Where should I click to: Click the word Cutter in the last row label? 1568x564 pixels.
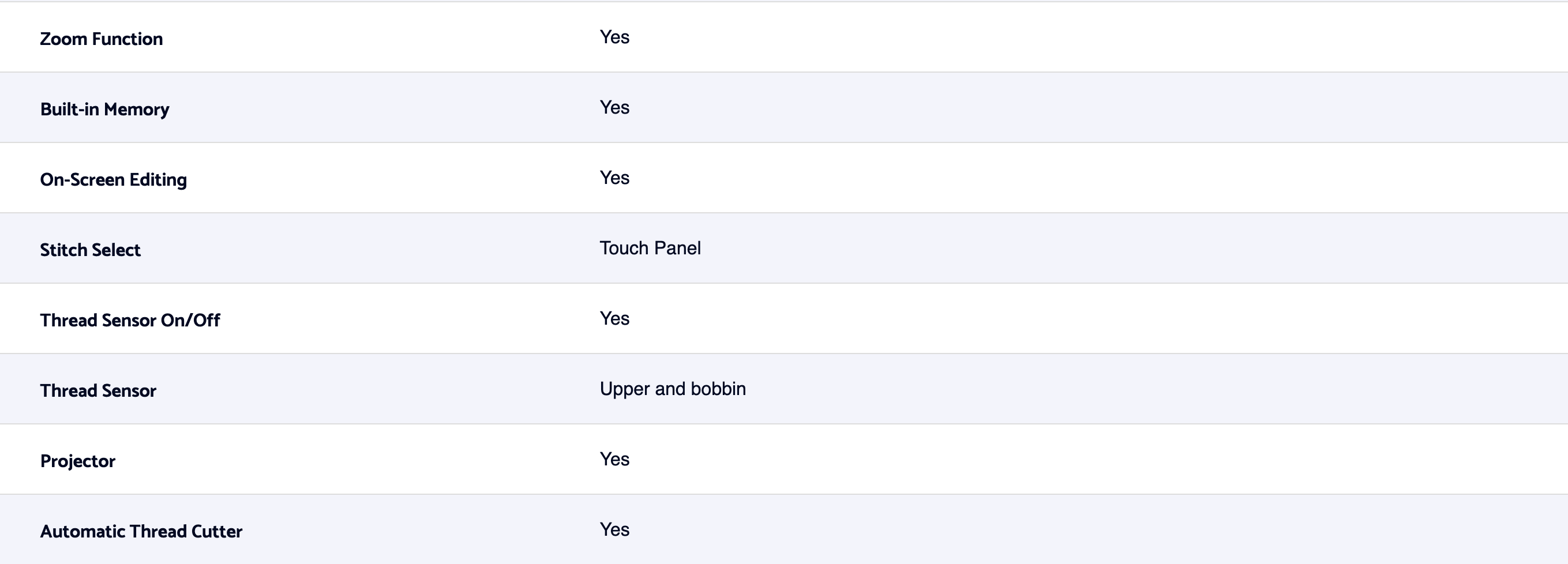(217, 532)
